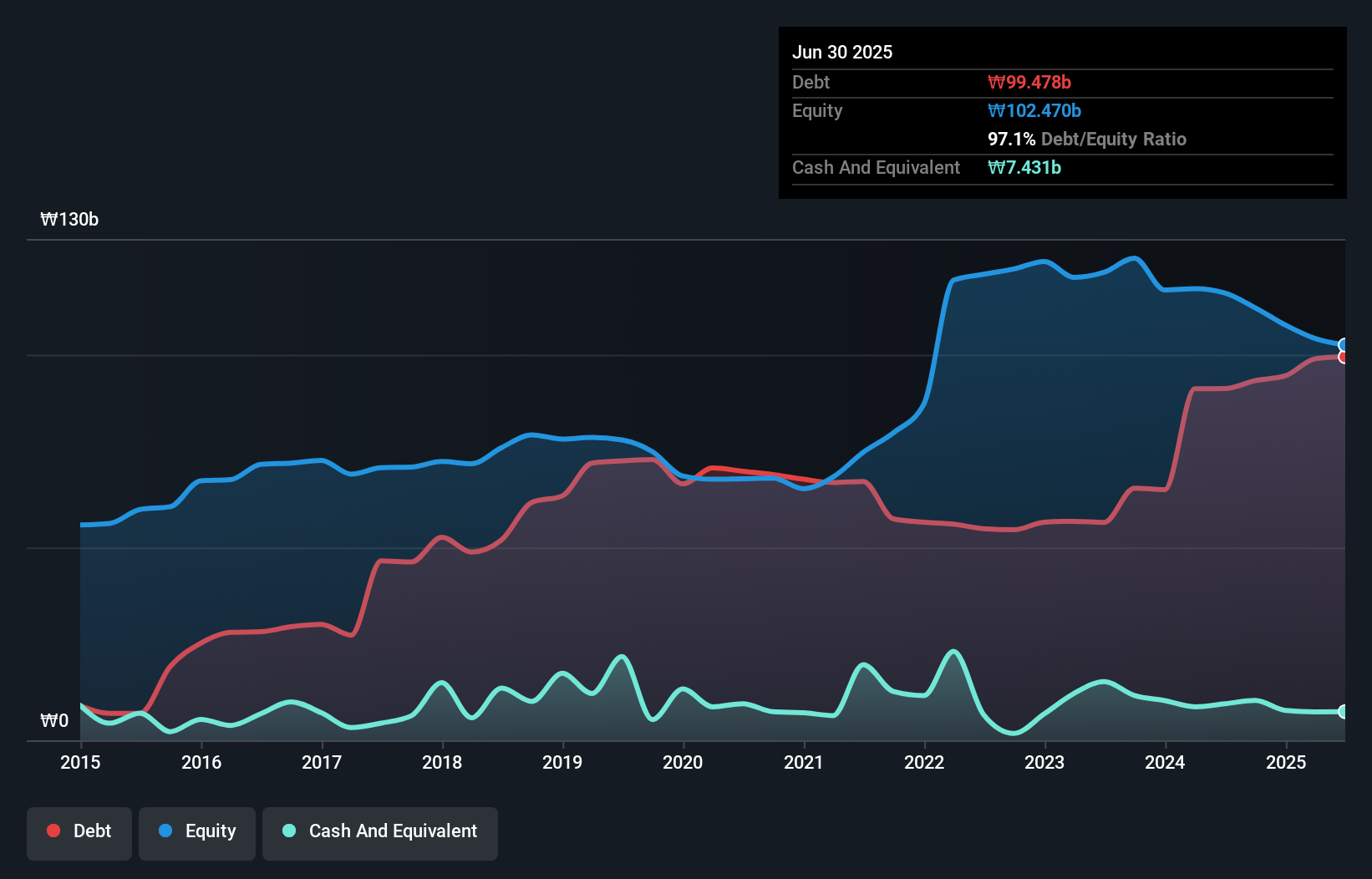The width and height of the screenshot is (1372, 879).
Task: Click the 2020 label on the time axis
Action: (x=683, y=762)
